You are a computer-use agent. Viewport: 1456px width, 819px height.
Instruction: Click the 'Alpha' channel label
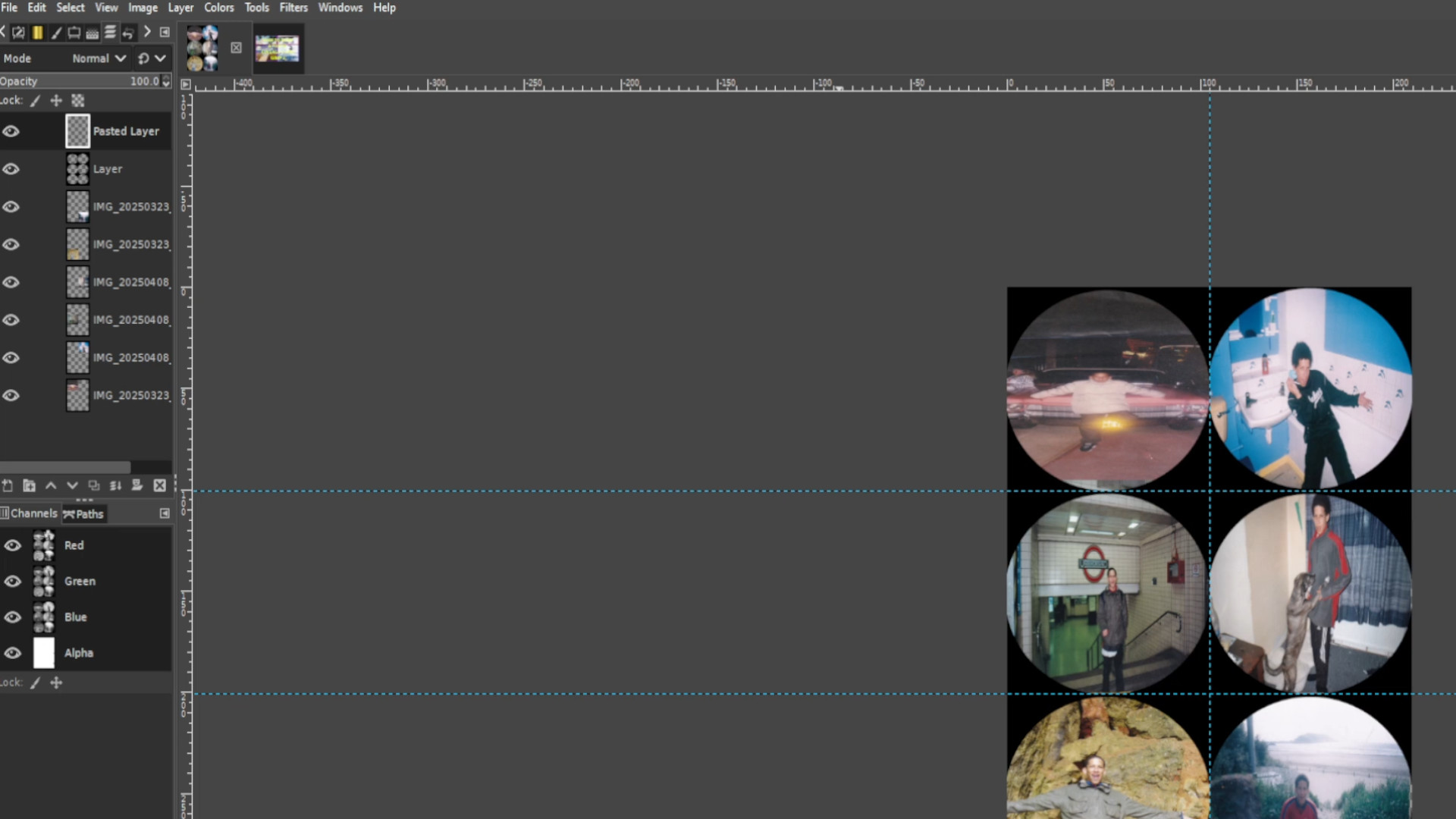[x=79, y=653]
